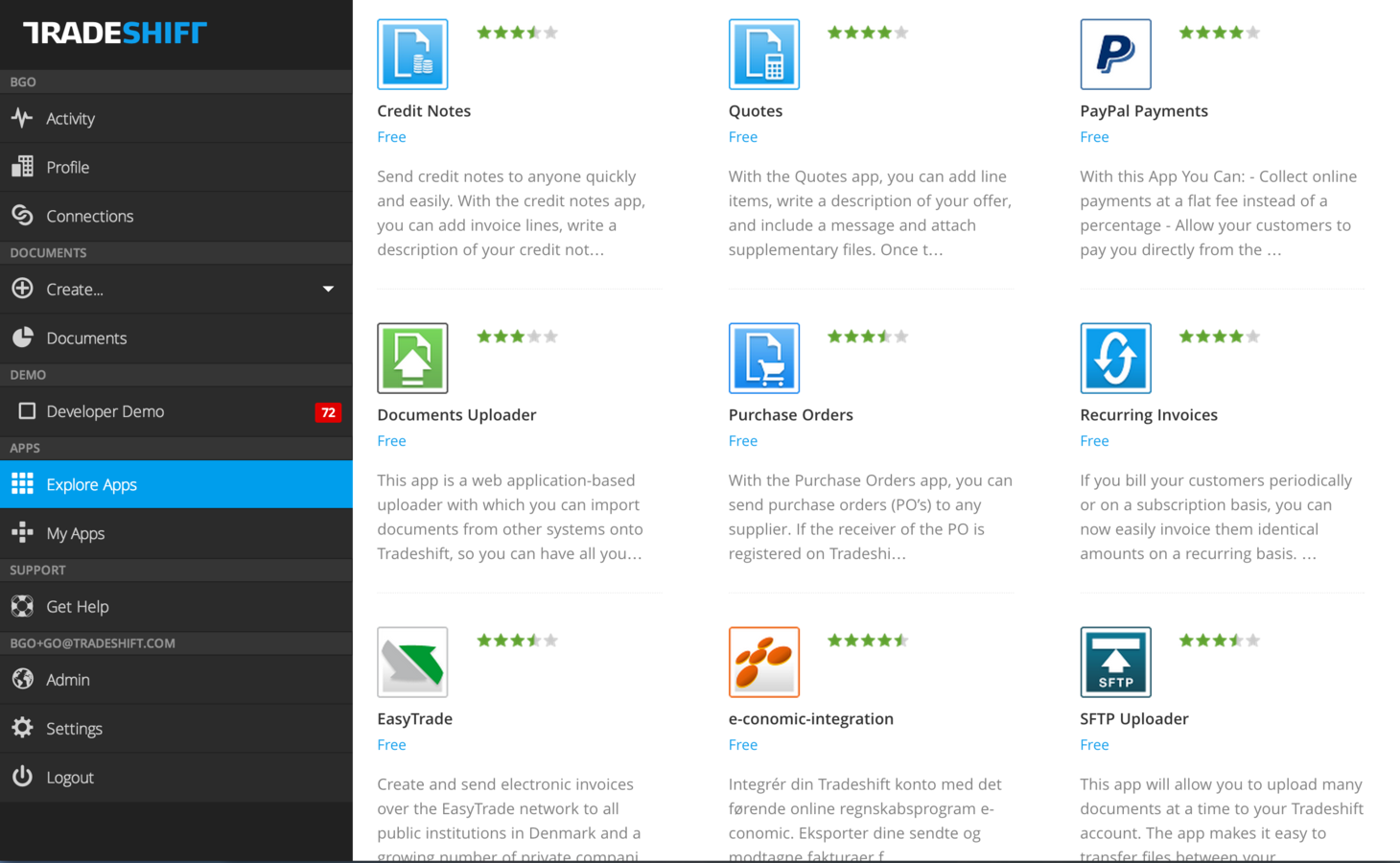Click the Purchase Orders description text
1400x863 pixels.
(871, 517)
